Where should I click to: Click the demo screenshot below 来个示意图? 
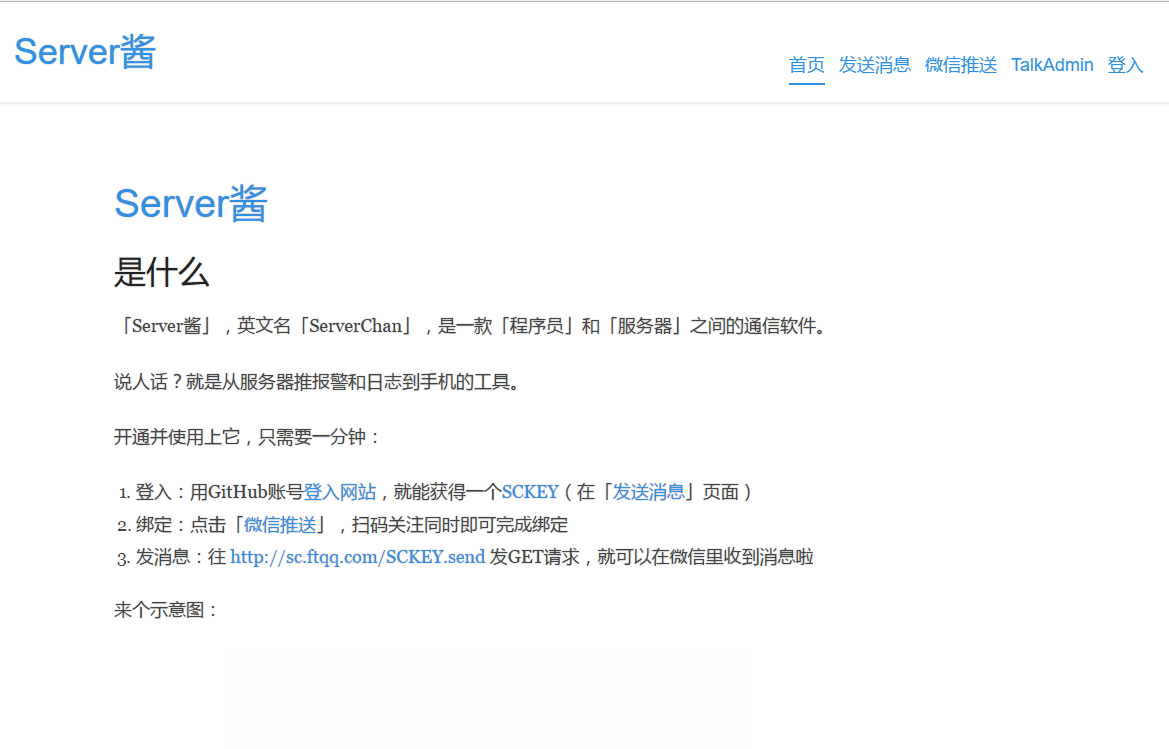(487, 700)
